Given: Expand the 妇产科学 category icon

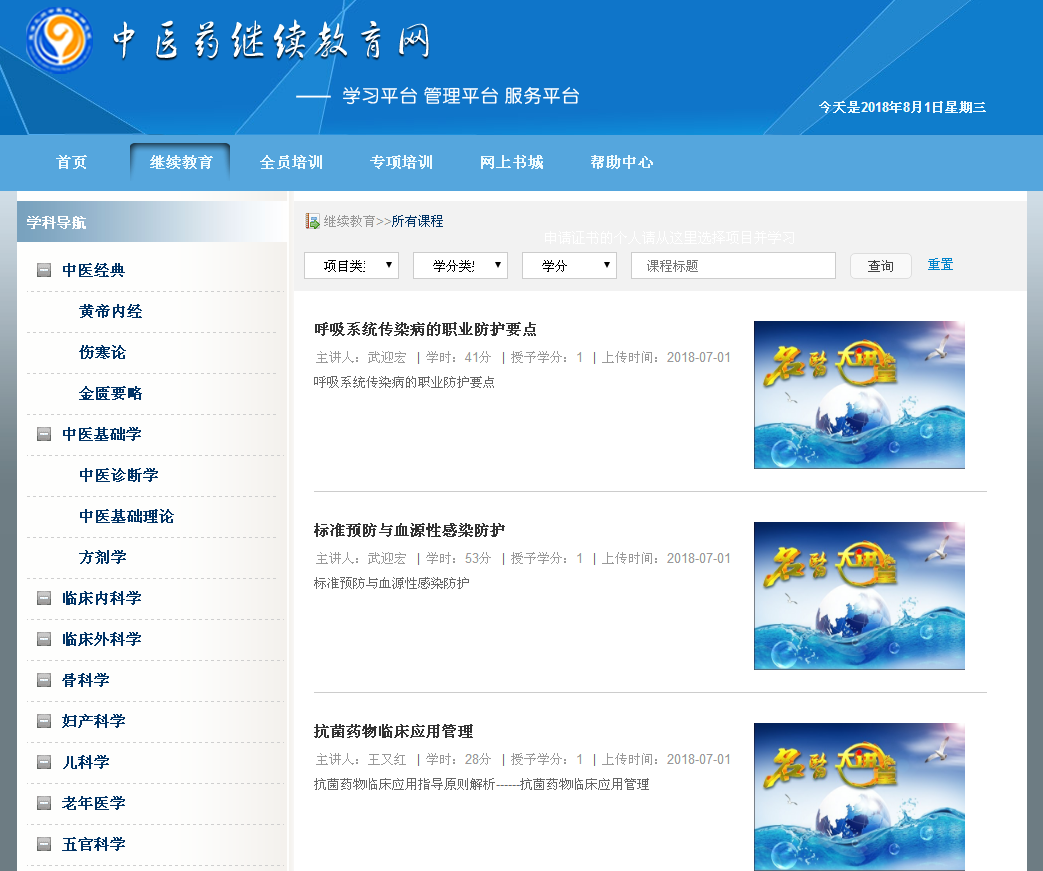Looking at the screenshot, I should tap(44, 721).
